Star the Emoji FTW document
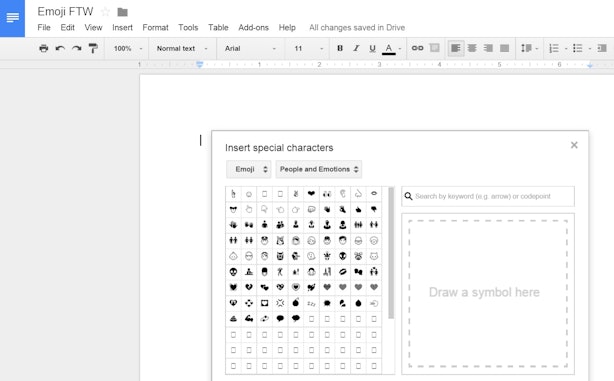Screen dimensions: 614x381 tap(105, 12)
